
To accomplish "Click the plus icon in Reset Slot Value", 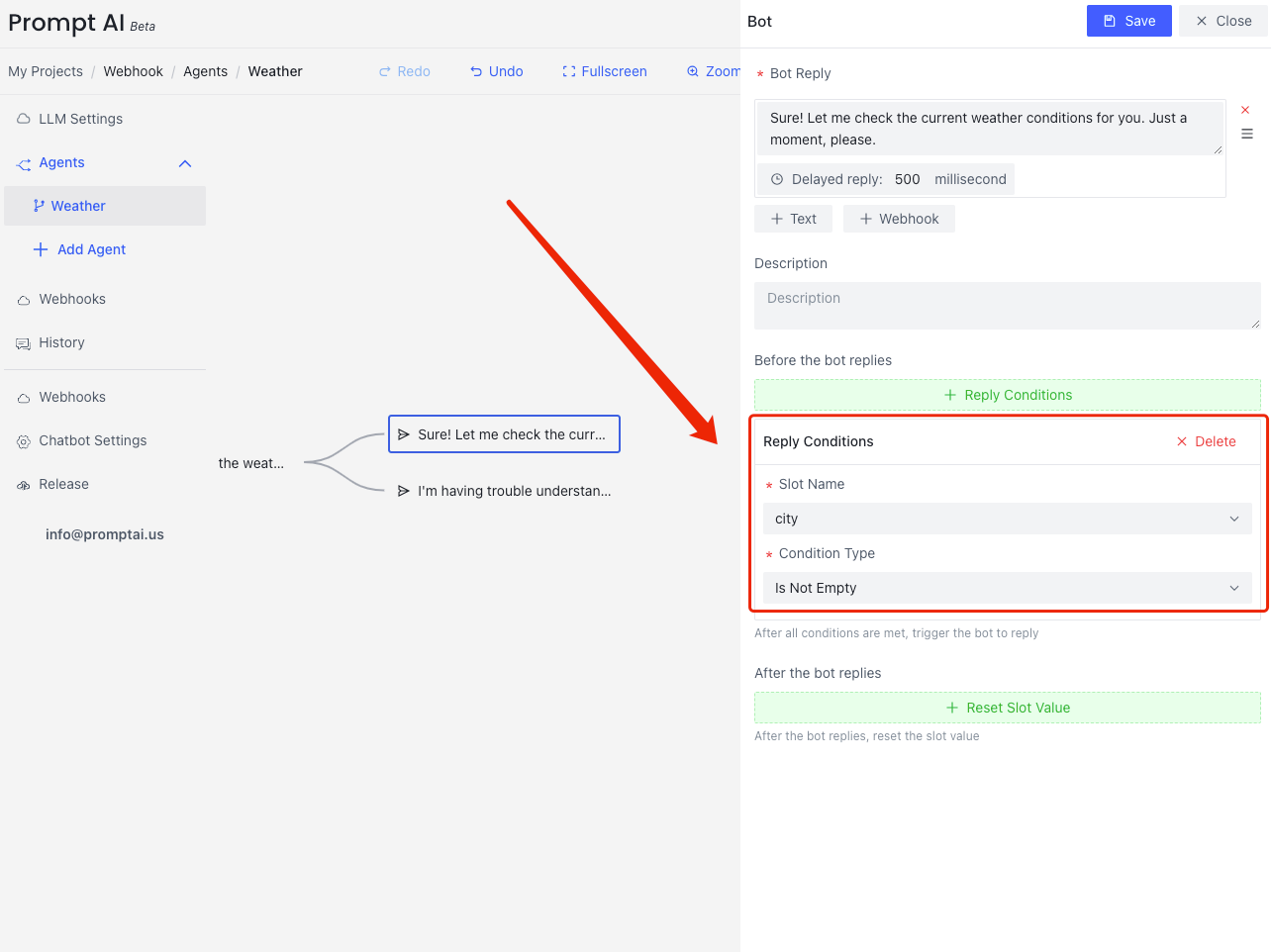I will tap(952, 708).
